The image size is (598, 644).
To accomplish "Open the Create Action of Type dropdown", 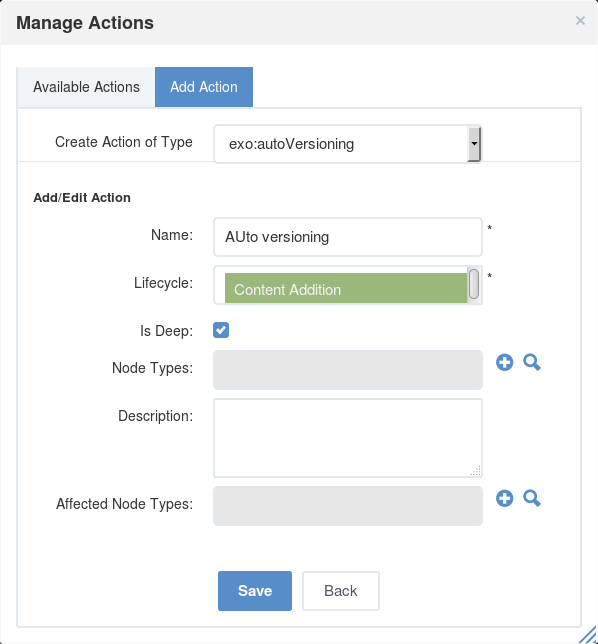I will click(347, 144).
